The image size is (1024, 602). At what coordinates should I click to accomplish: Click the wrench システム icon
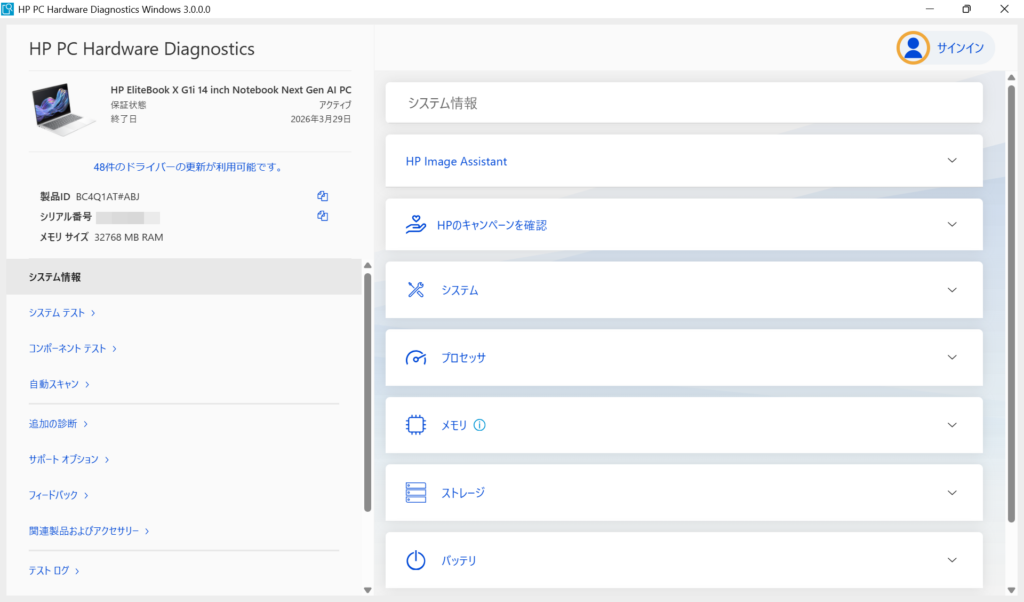click(416, 290)
